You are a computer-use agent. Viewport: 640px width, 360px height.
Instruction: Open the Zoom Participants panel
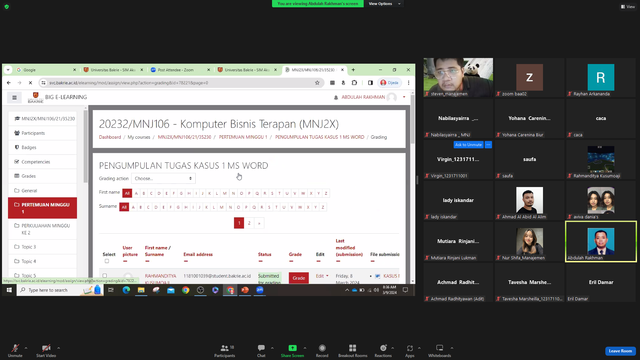[224, 350]
